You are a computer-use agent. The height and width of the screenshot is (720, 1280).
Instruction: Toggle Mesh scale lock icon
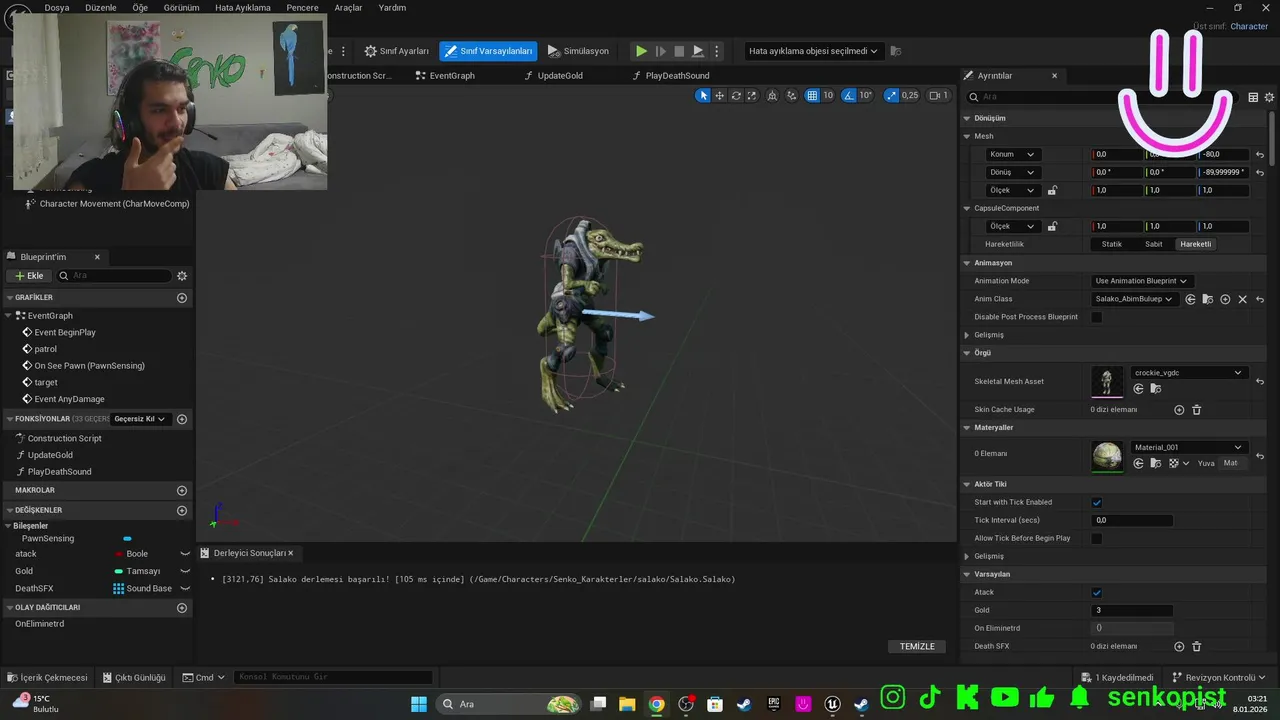(1052, 190)
